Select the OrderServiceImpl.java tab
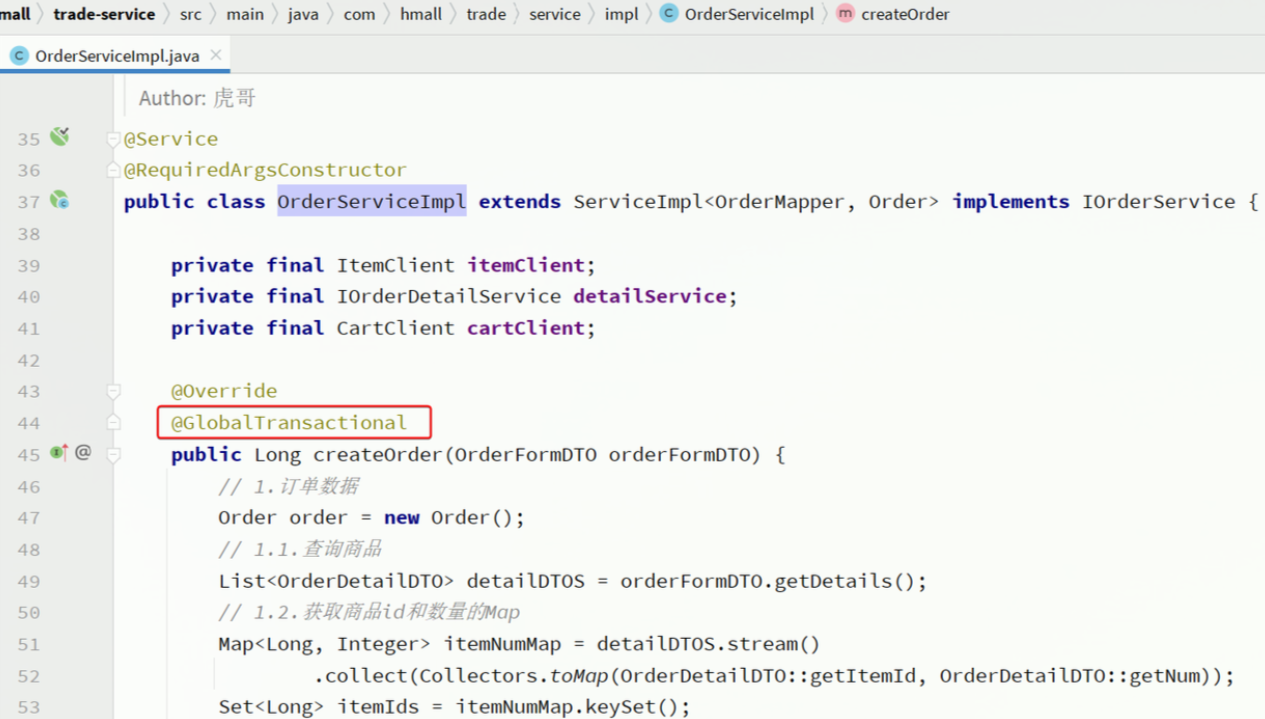 pyautogui.click(x=116, y=56)
